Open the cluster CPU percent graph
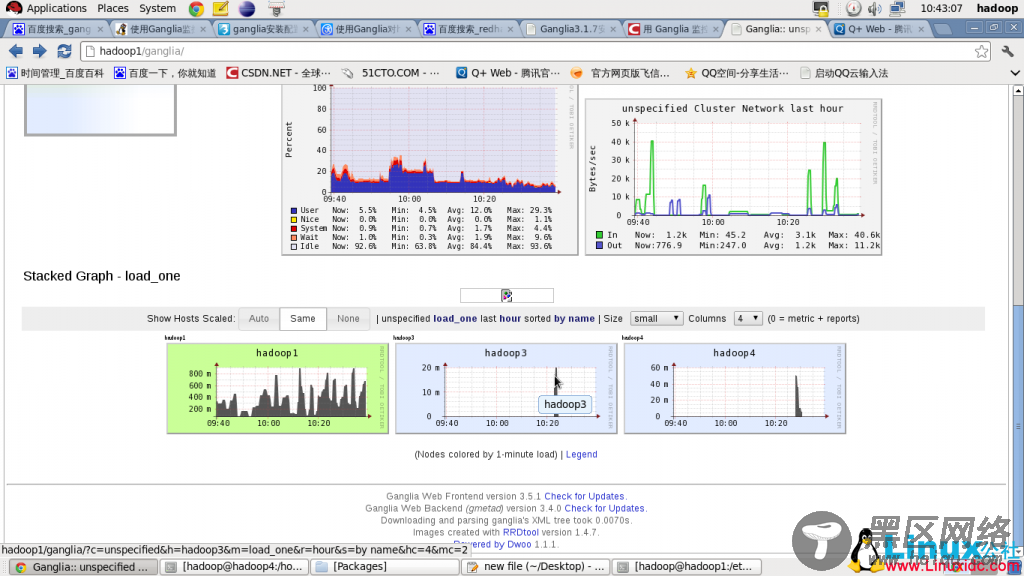The image size is (1024, 576). [430, 170]
